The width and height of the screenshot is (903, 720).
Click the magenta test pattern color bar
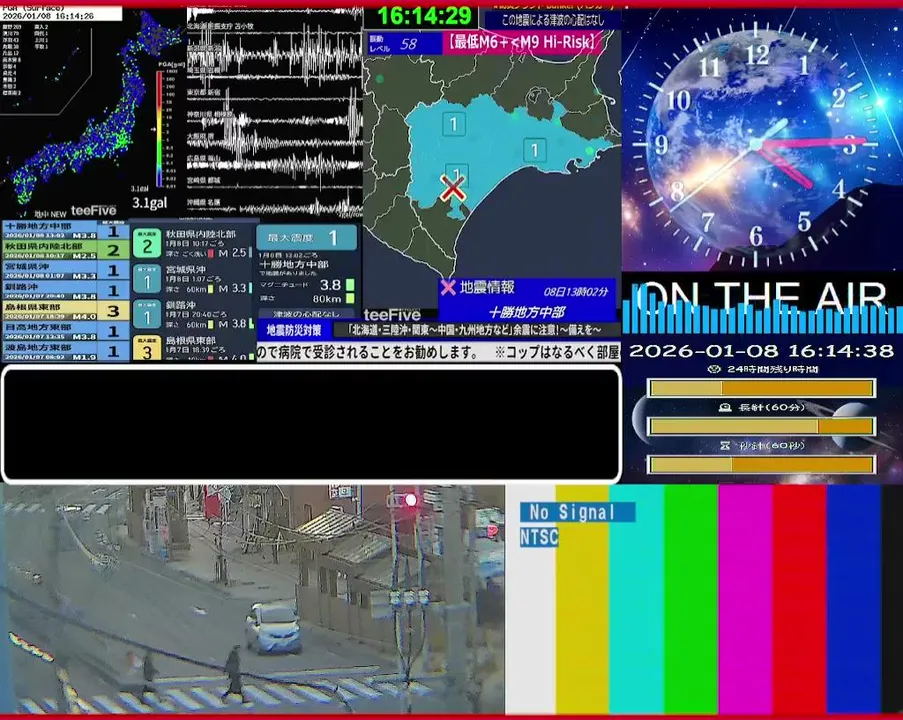click(x=745, y=599)
